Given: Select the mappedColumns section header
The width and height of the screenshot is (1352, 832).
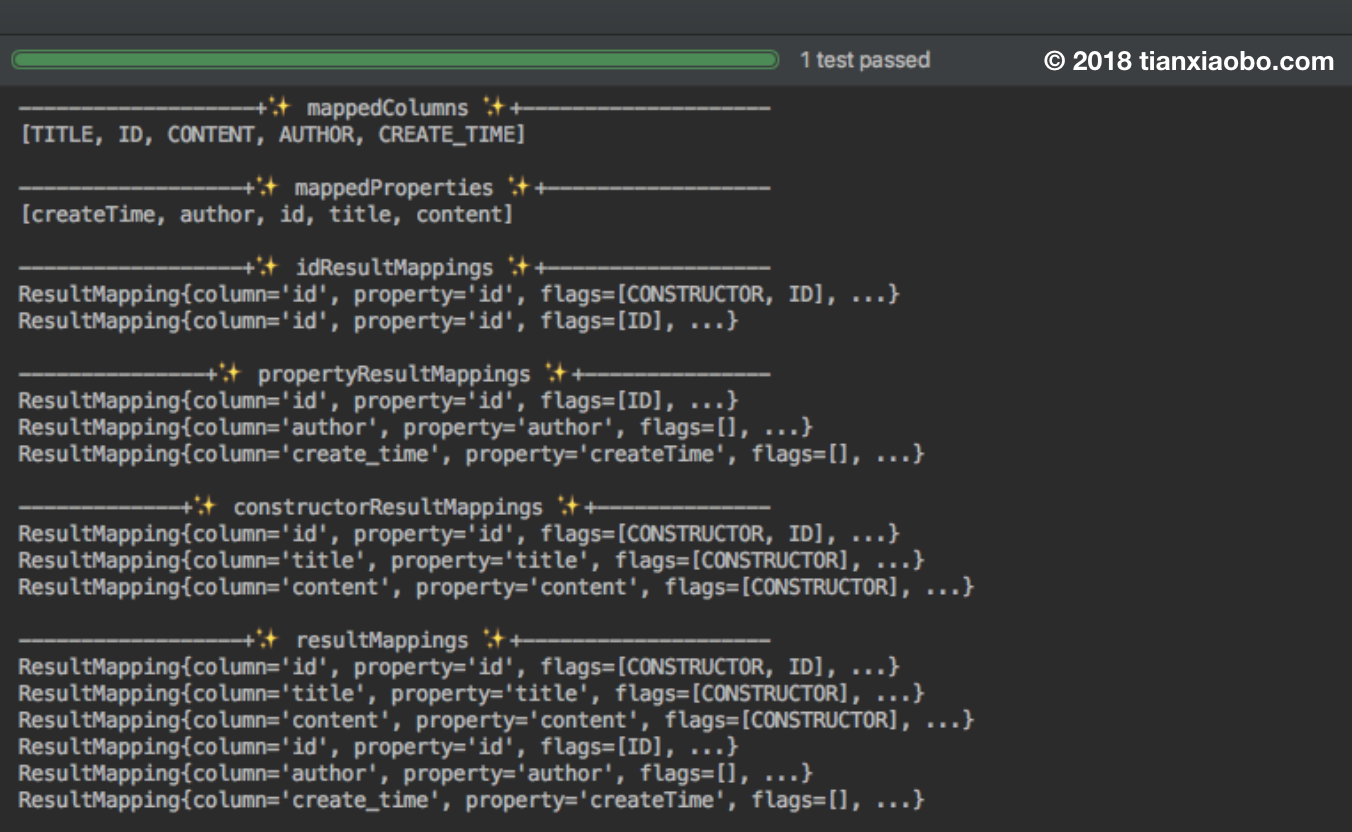Looking at the screenshot, I should 395,108.
